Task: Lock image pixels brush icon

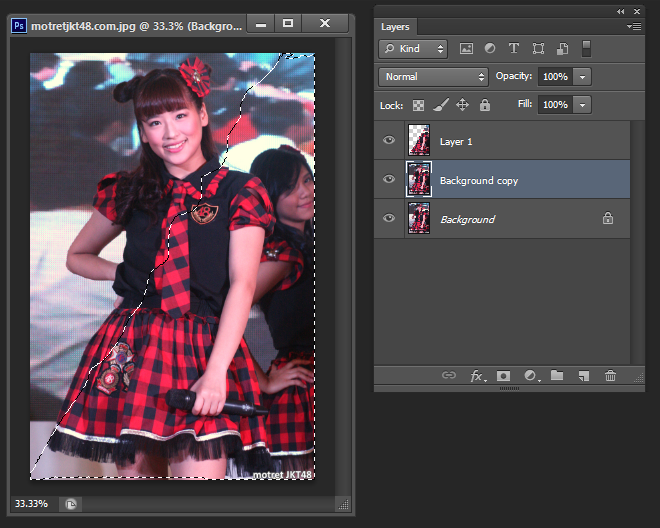Action: click(441, 105)
